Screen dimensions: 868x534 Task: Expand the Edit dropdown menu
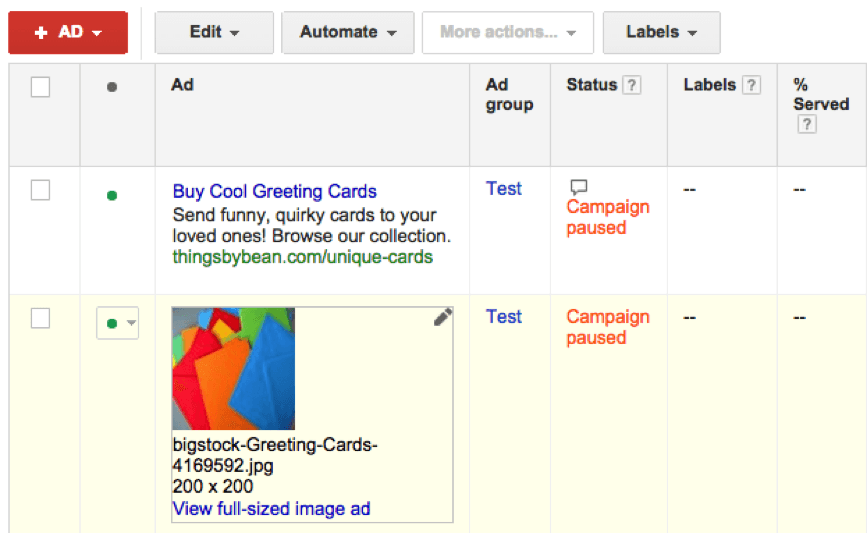pos(214,33)
